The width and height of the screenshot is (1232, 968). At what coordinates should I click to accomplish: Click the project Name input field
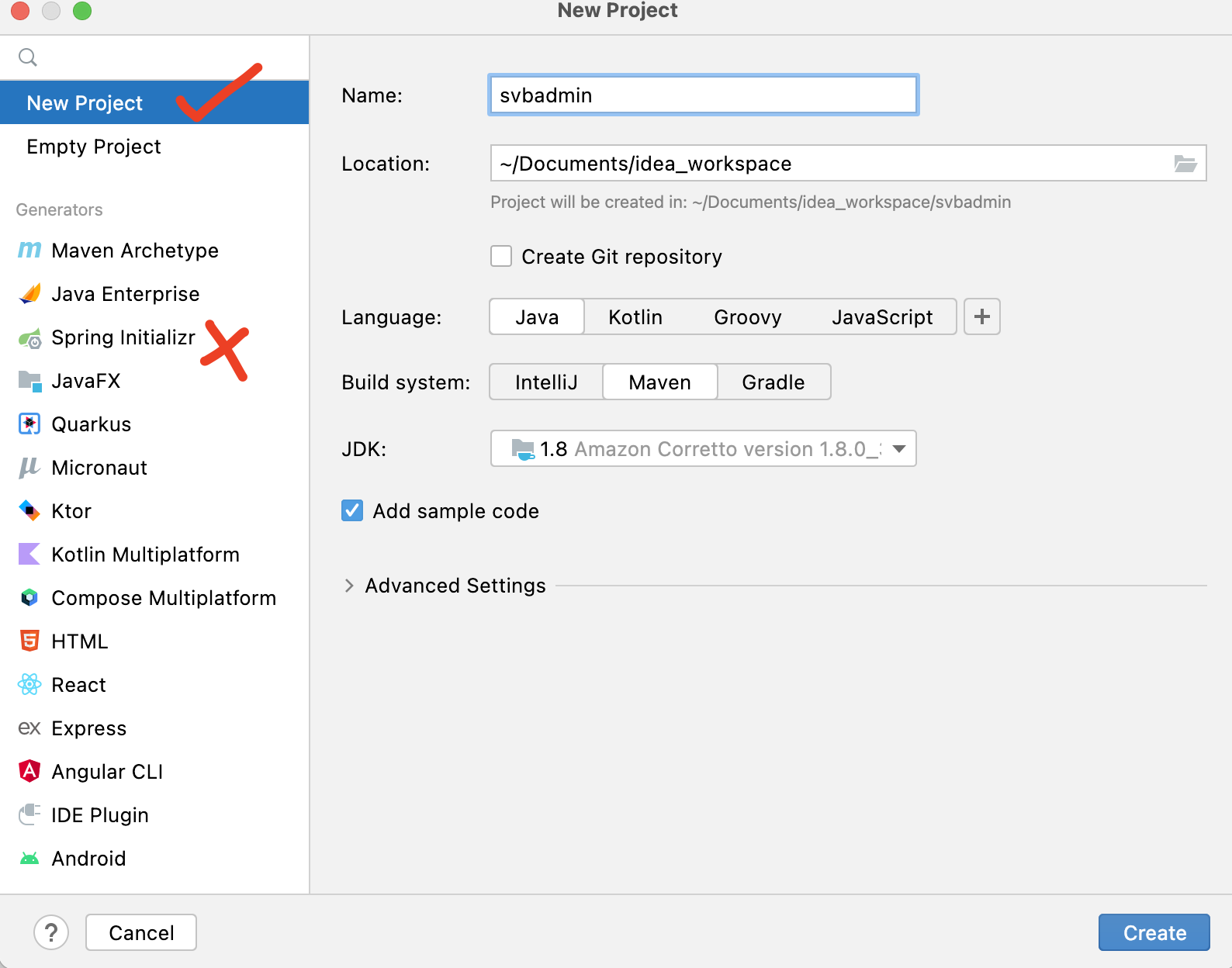tap(704, 95)
